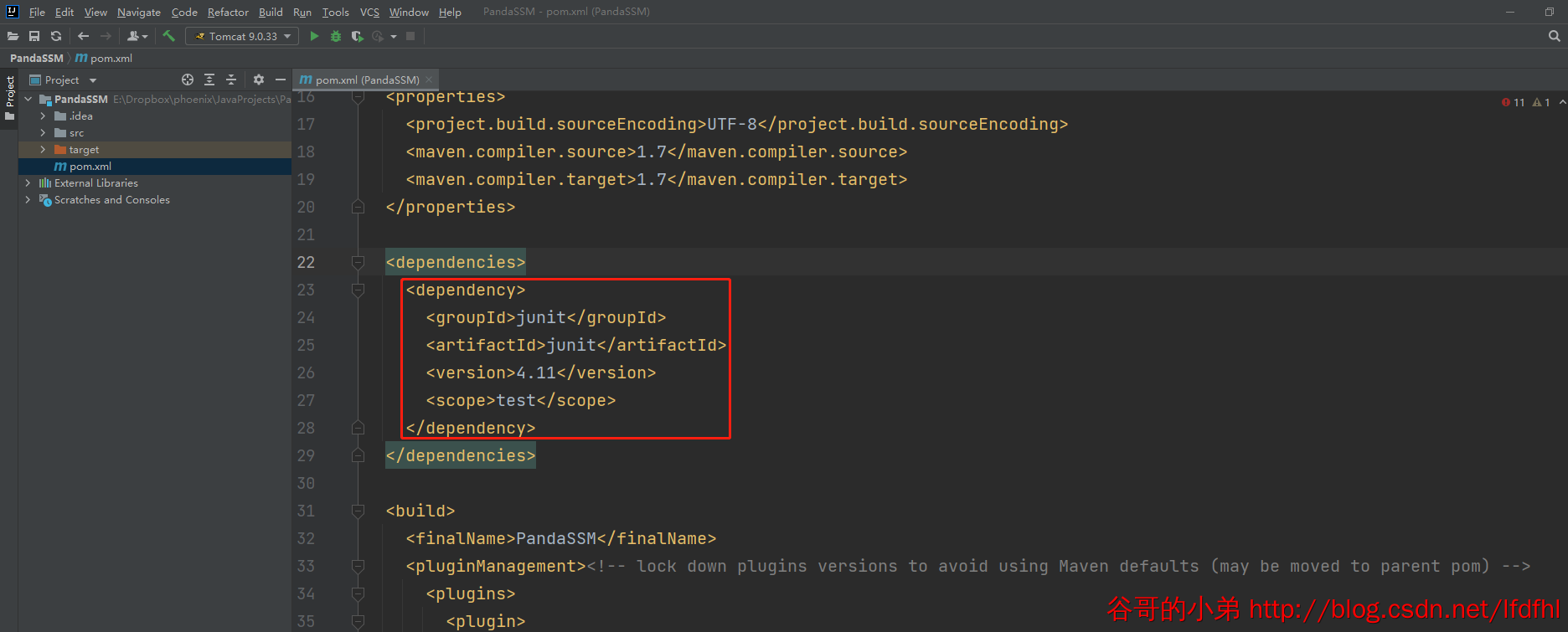Fold the dependencies block at line 22
The width and height of the screenshot is (1568, 632).
point(358,262)
